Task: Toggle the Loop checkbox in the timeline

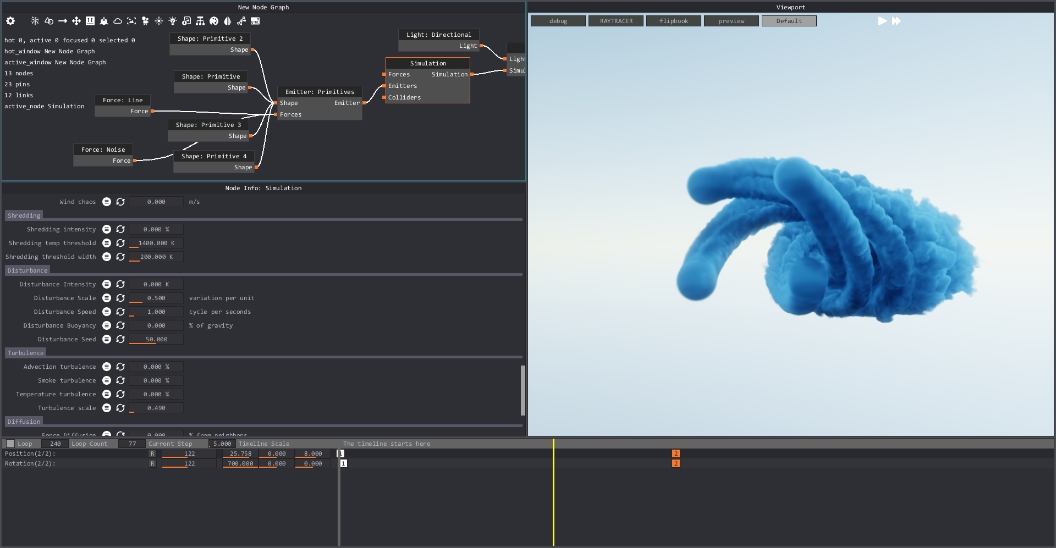Action: (11, 444)
